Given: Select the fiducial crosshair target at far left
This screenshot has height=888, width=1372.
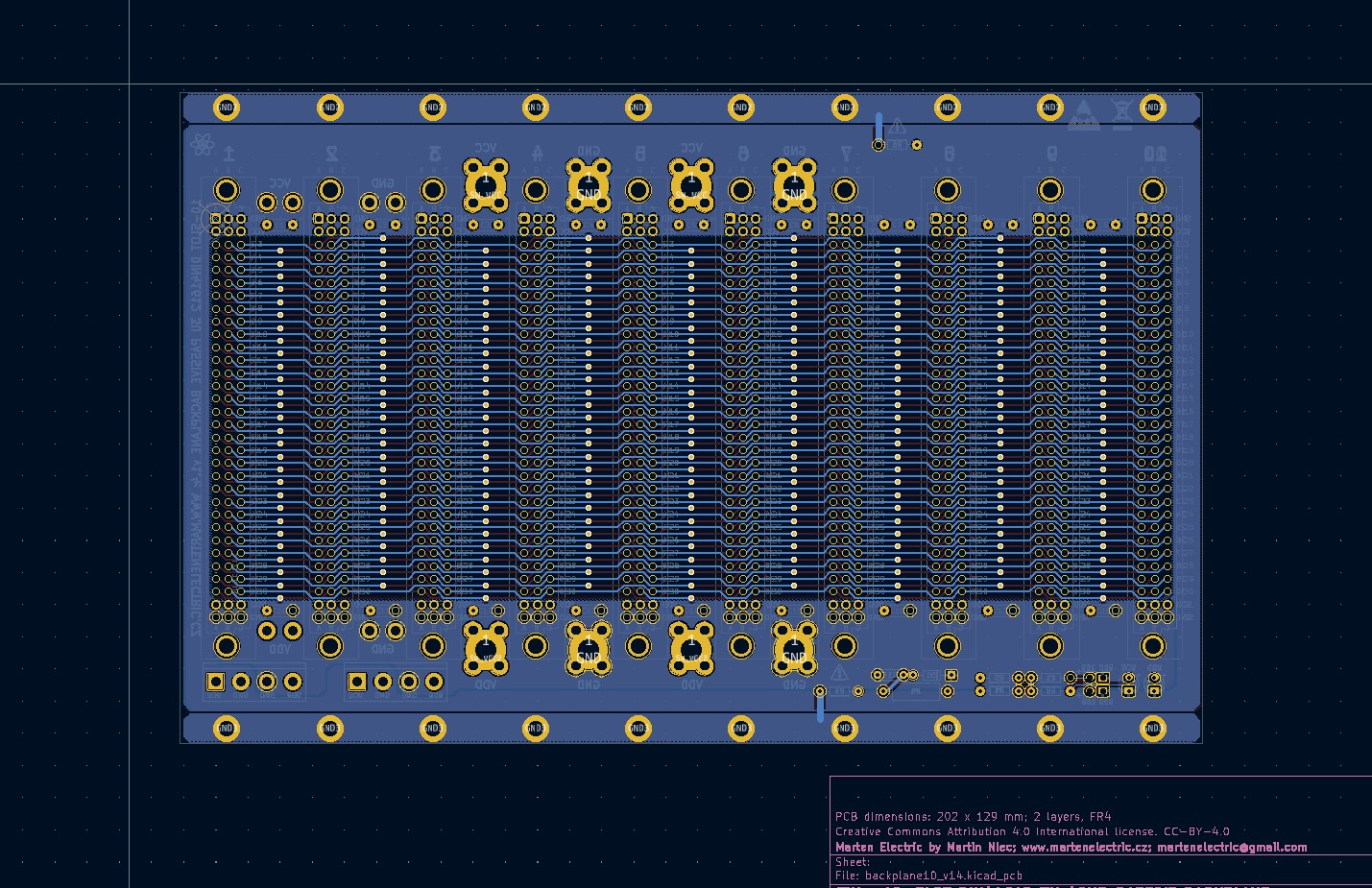Looking at the screenshot, I should pos(207,207).
